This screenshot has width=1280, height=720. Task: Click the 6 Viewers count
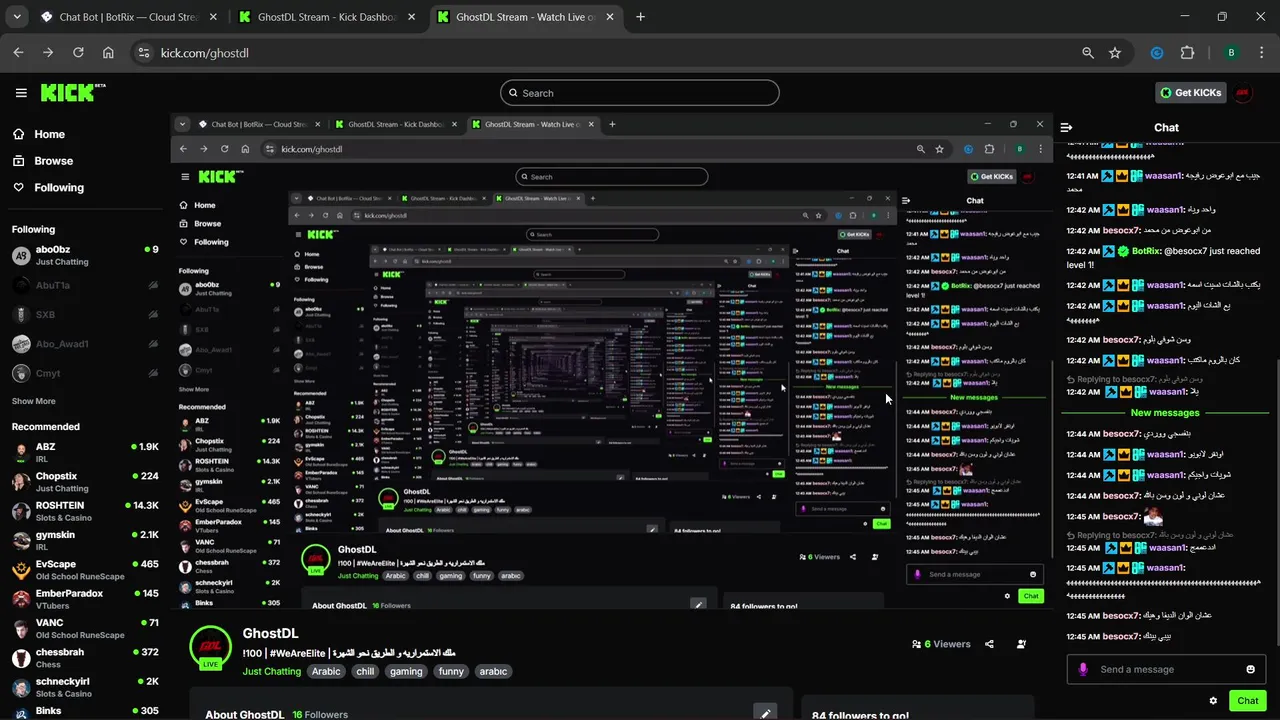pos(940,644)
